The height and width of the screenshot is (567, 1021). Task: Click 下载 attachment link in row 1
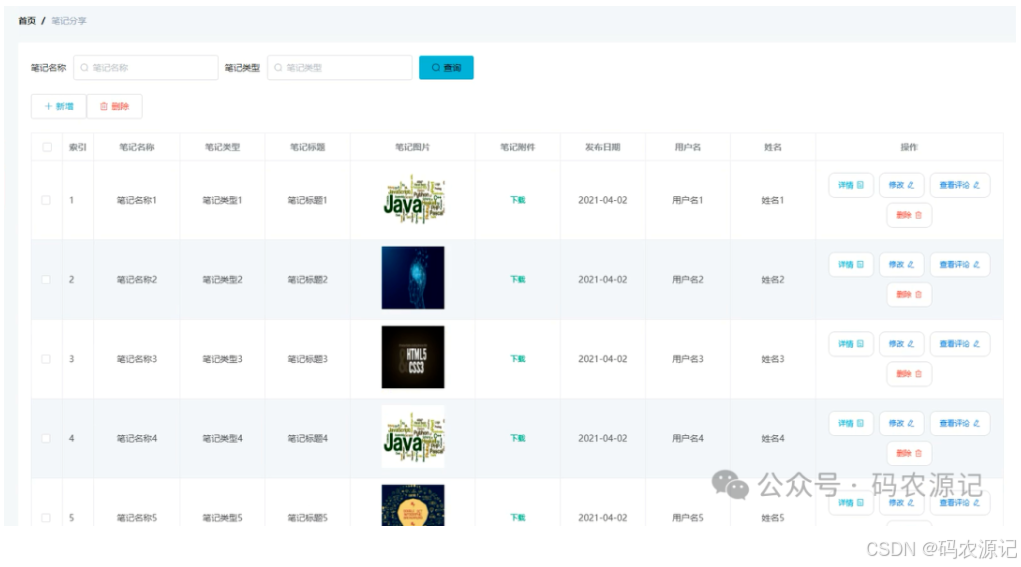(x=518, y=200)
